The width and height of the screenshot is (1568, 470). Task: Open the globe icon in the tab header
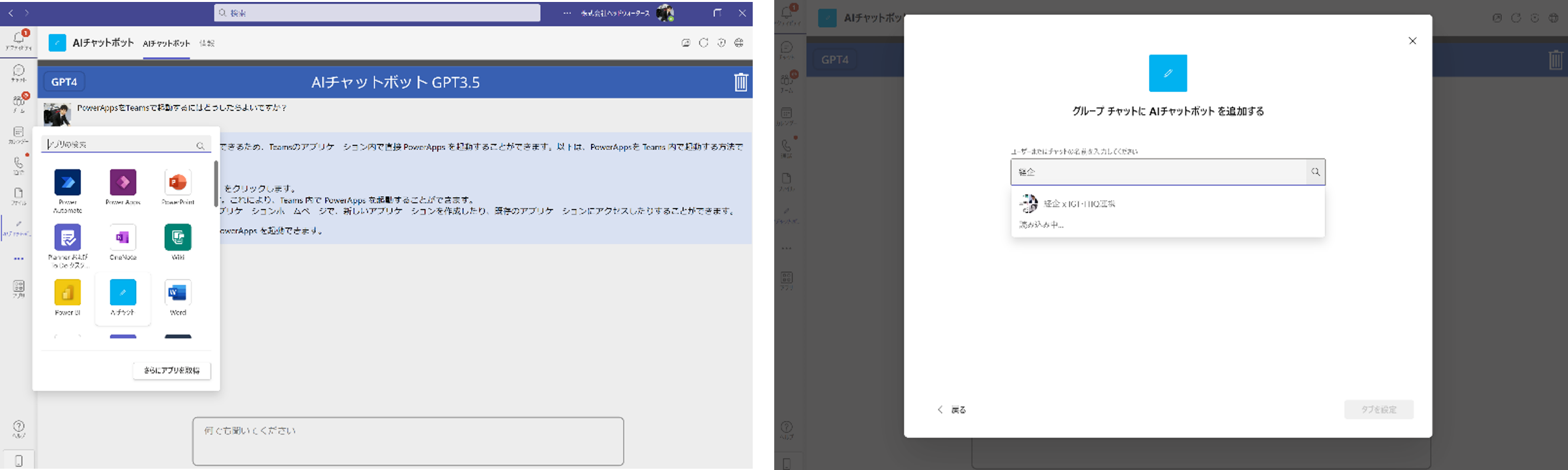point(739,43)
